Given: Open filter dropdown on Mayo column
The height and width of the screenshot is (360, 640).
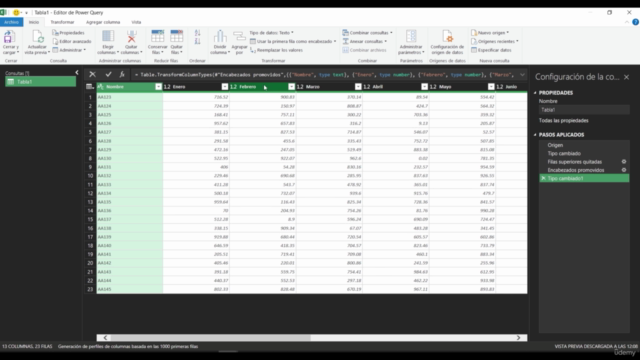Looking at the screenshot, I should click(491, 87).
